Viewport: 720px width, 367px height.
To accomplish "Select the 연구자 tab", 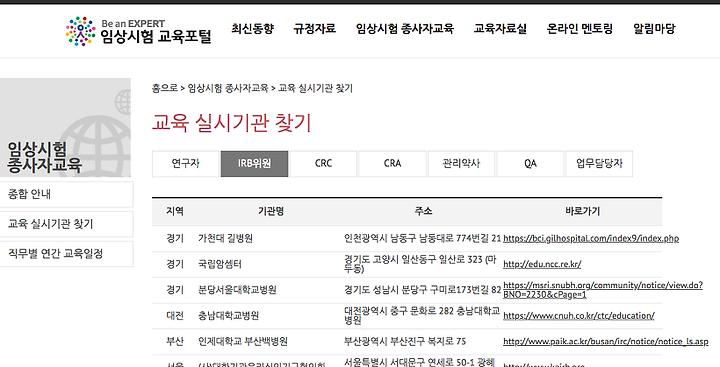I will (186, 164).
